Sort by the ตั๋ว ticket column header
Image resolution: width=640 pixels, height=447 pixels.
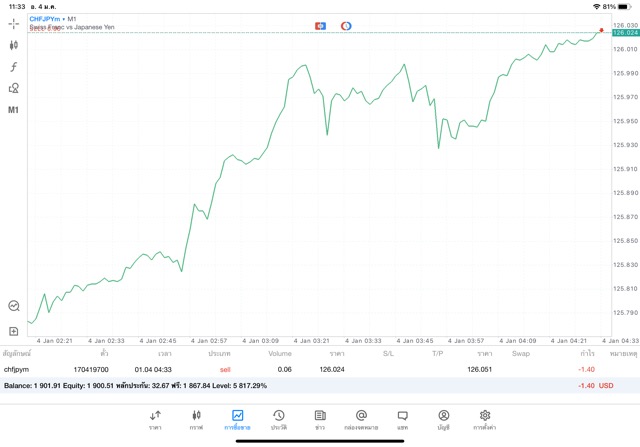coord(104,354)
